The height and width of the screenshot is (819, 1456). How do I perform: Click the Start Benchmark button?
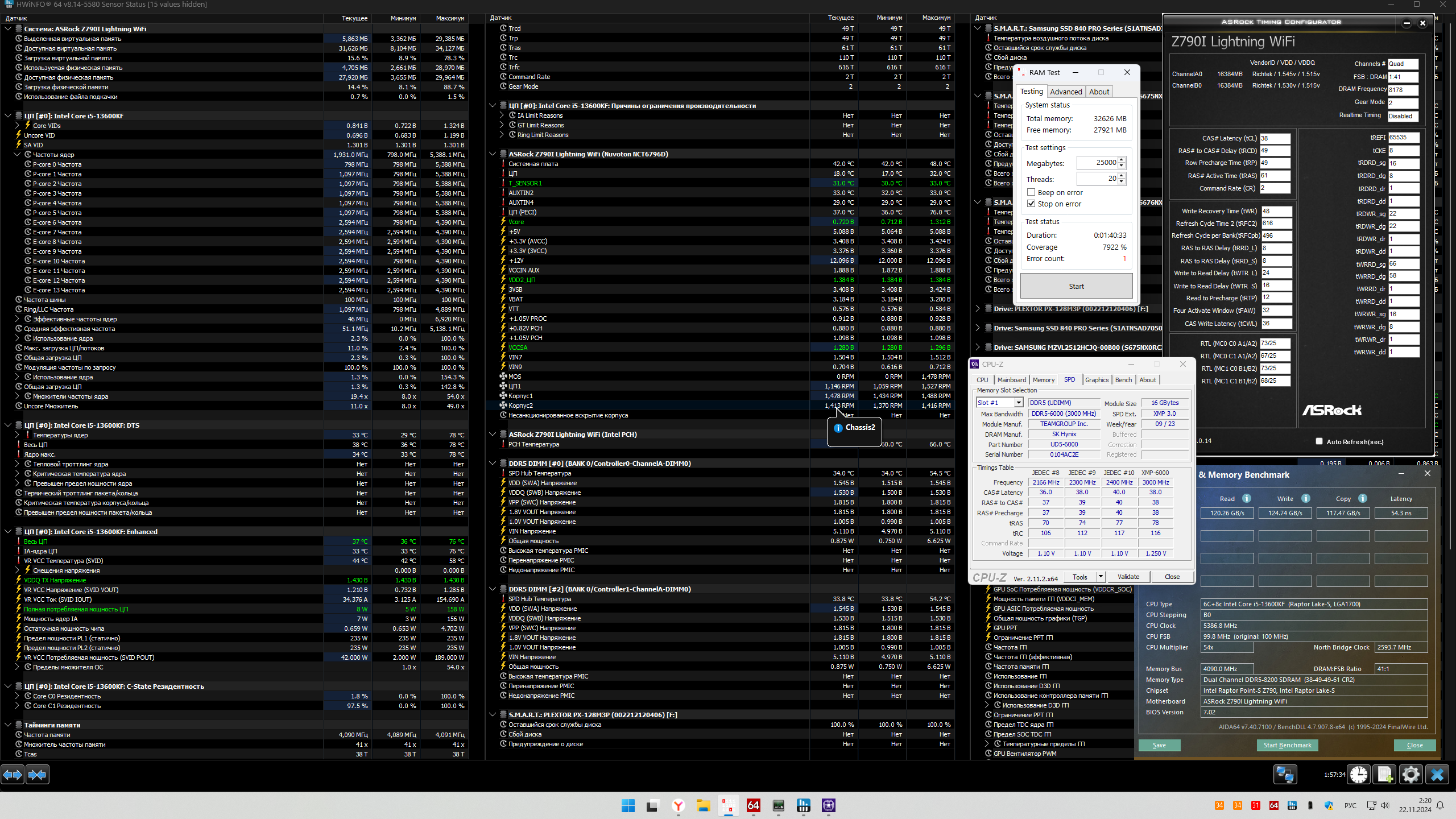tap(1287, 745)
